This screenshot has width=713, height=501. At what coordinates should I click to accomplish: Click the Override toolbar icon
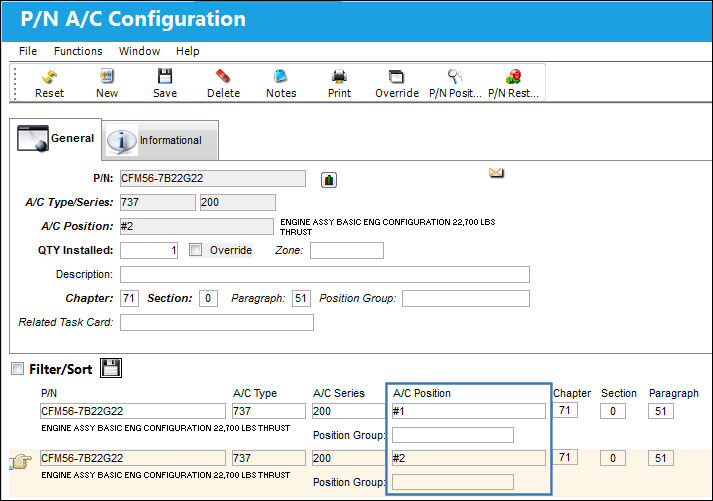[x=397, y=76]
